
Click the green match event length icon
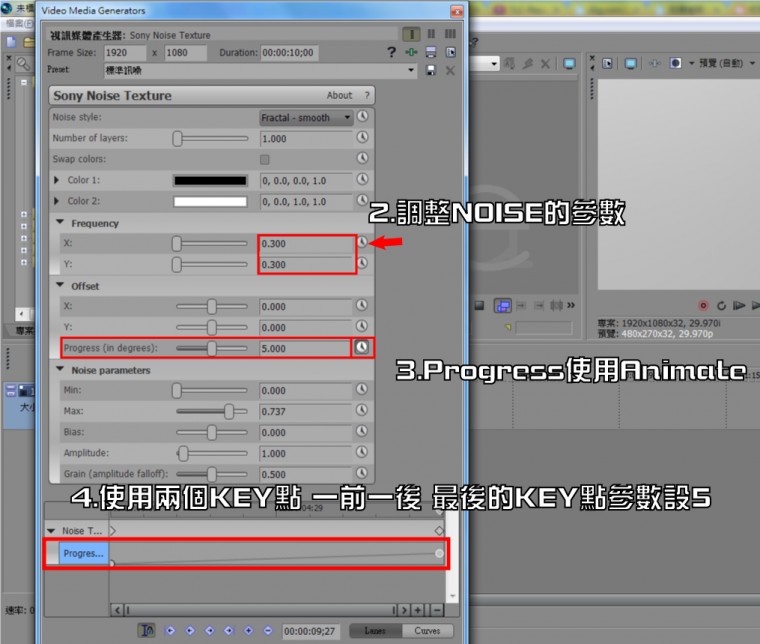pyautogui.click(x=411, y=52)
